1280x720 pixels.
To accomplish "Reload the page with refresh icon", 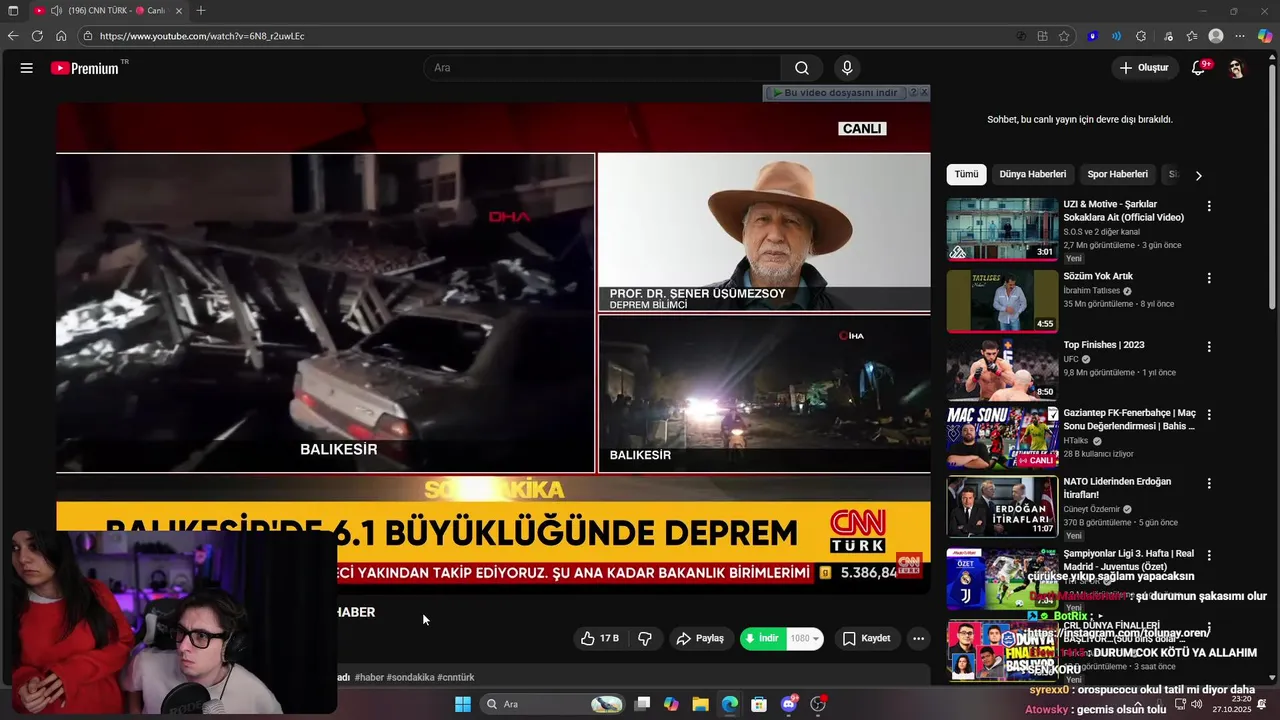I will click(x=37, y=36).
